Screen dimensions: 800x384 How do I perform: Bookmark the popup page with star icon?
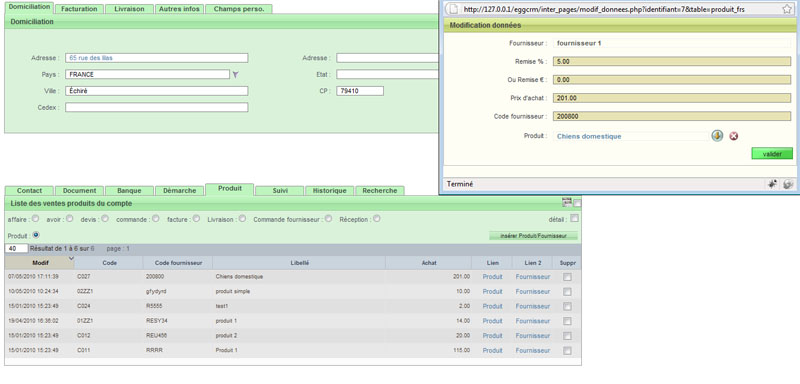coord(787,9)
